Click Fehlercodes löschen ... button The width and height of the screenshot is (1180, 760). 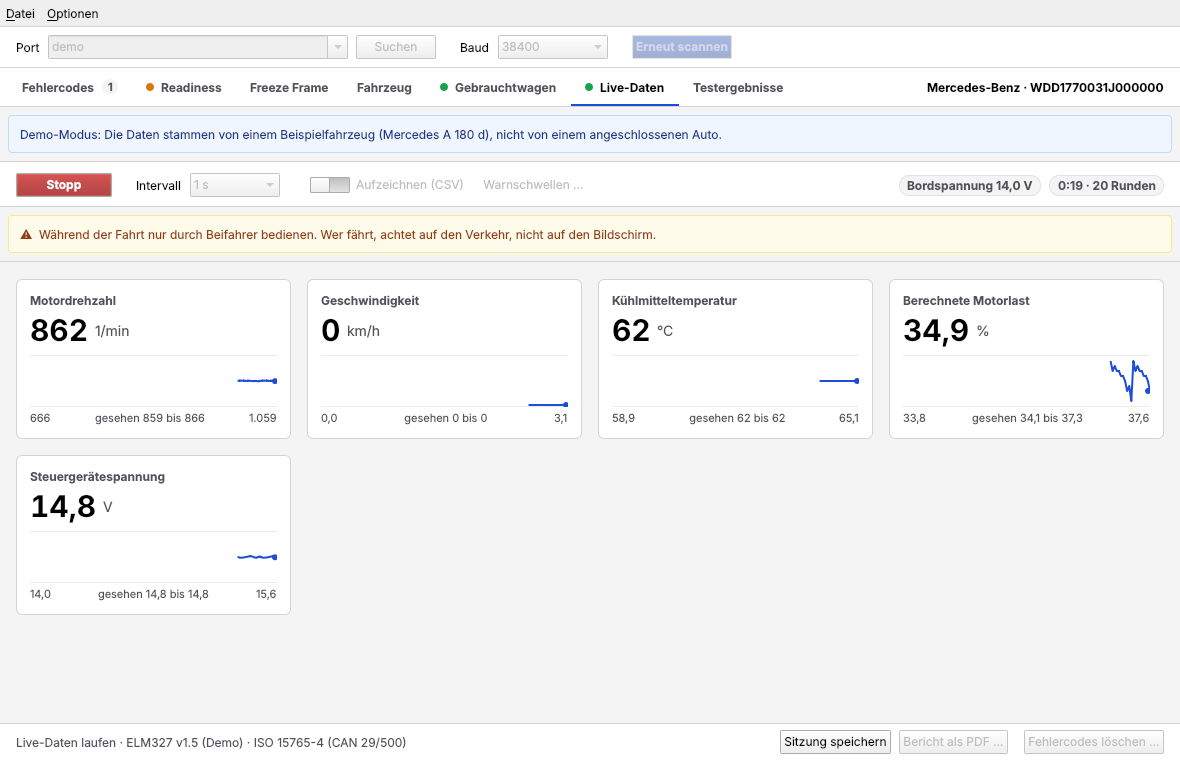coord(1093,742)
